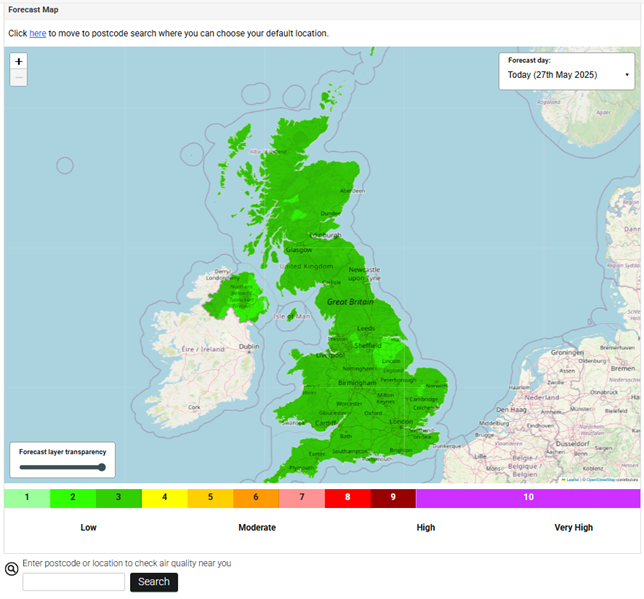Image resolution: width=644 pixels, height=599 pixels.
Task: Select index 1 light green swatch
Action: (x=27, y=498)
